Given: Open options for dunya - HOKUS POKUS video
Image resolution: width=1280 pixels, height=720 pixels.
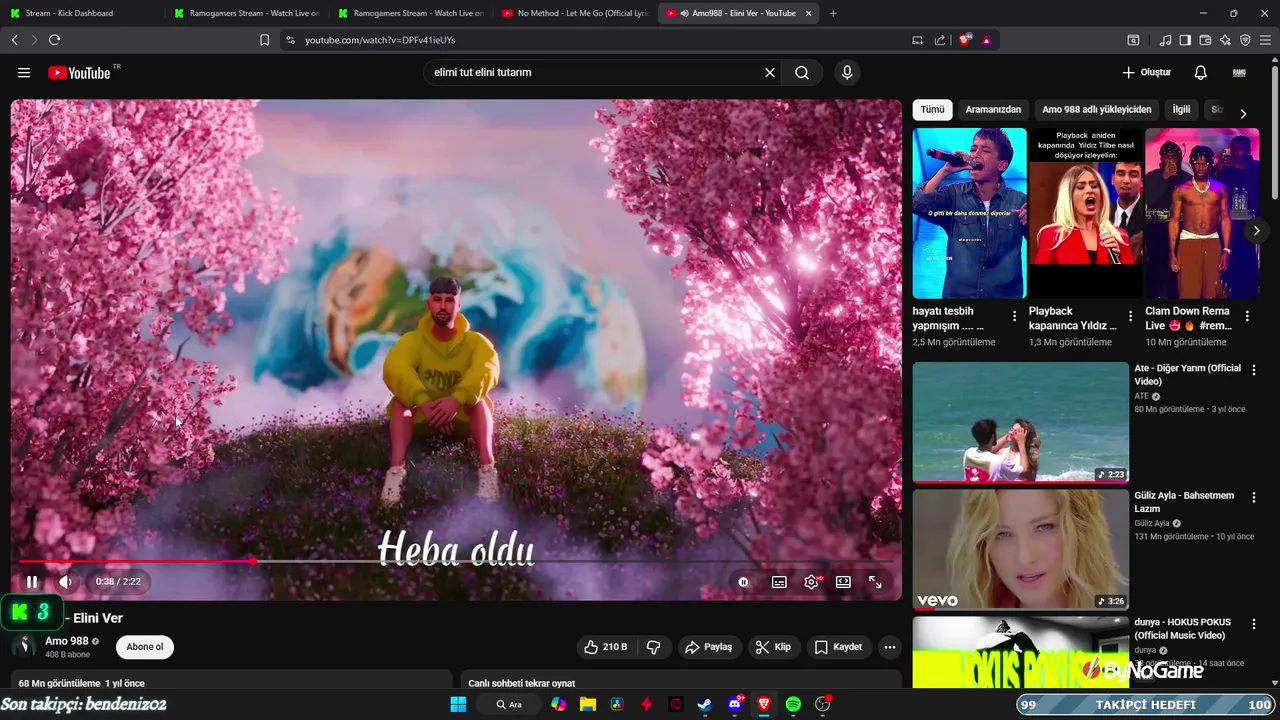Looking at the screenshot, I should click(1254, 624).
